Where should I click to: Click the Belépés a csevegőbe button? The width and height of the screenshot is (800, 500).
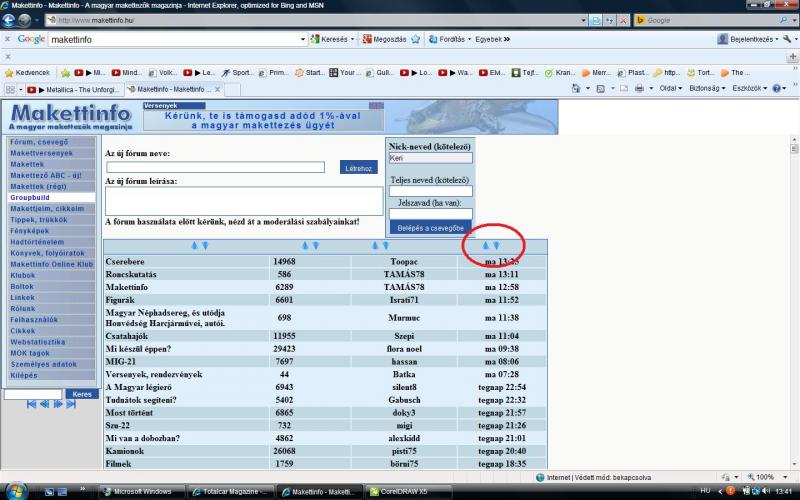(430, 228)
